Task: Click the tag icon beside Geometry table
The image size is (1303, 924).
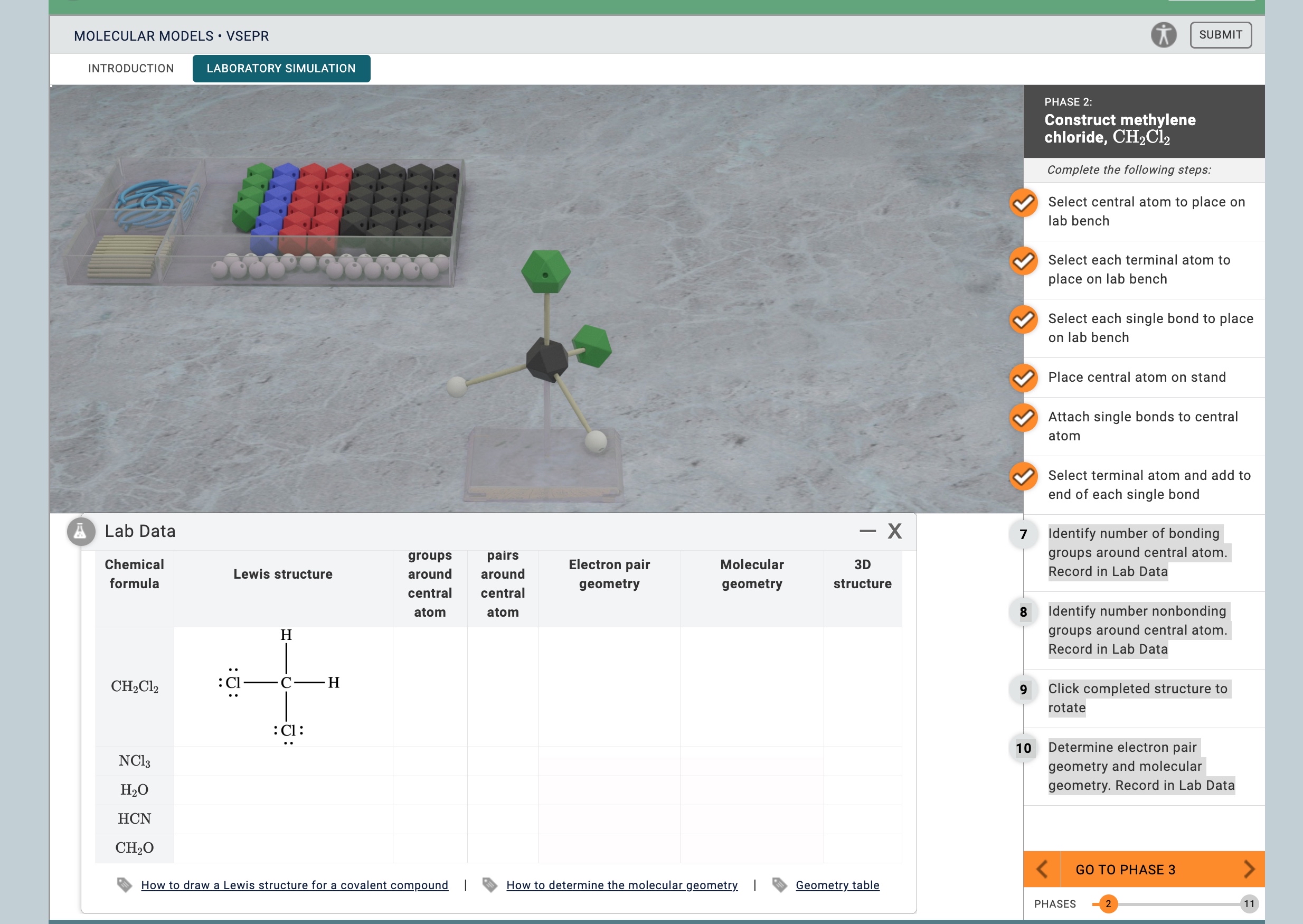Action: click(780, 885)
